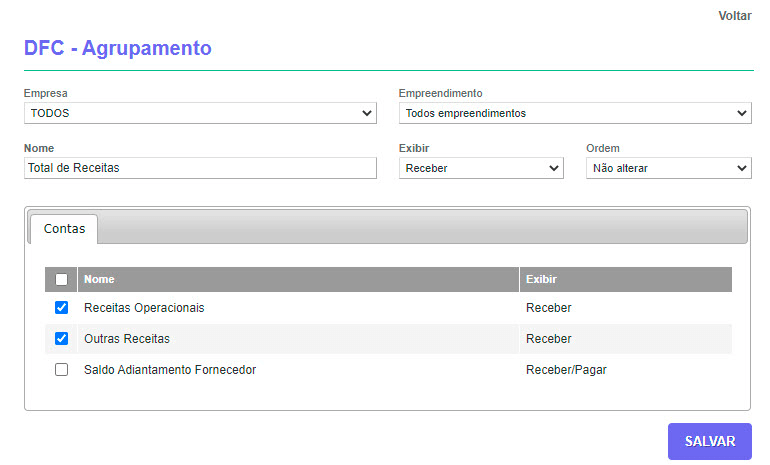Toggle the select-all checkbox in table header
770x465 pixels.
[61, 280]
